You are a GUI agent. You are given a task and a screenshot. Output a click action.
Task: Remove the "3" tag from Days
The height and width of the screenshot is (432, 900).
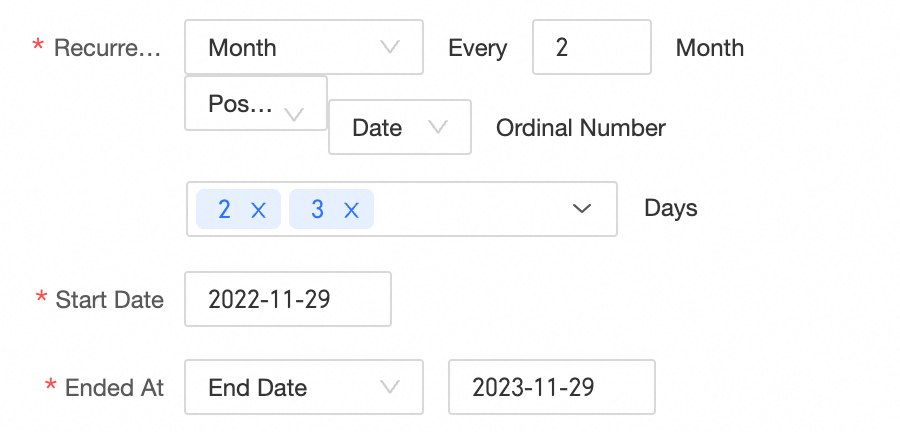pos(351,210)
